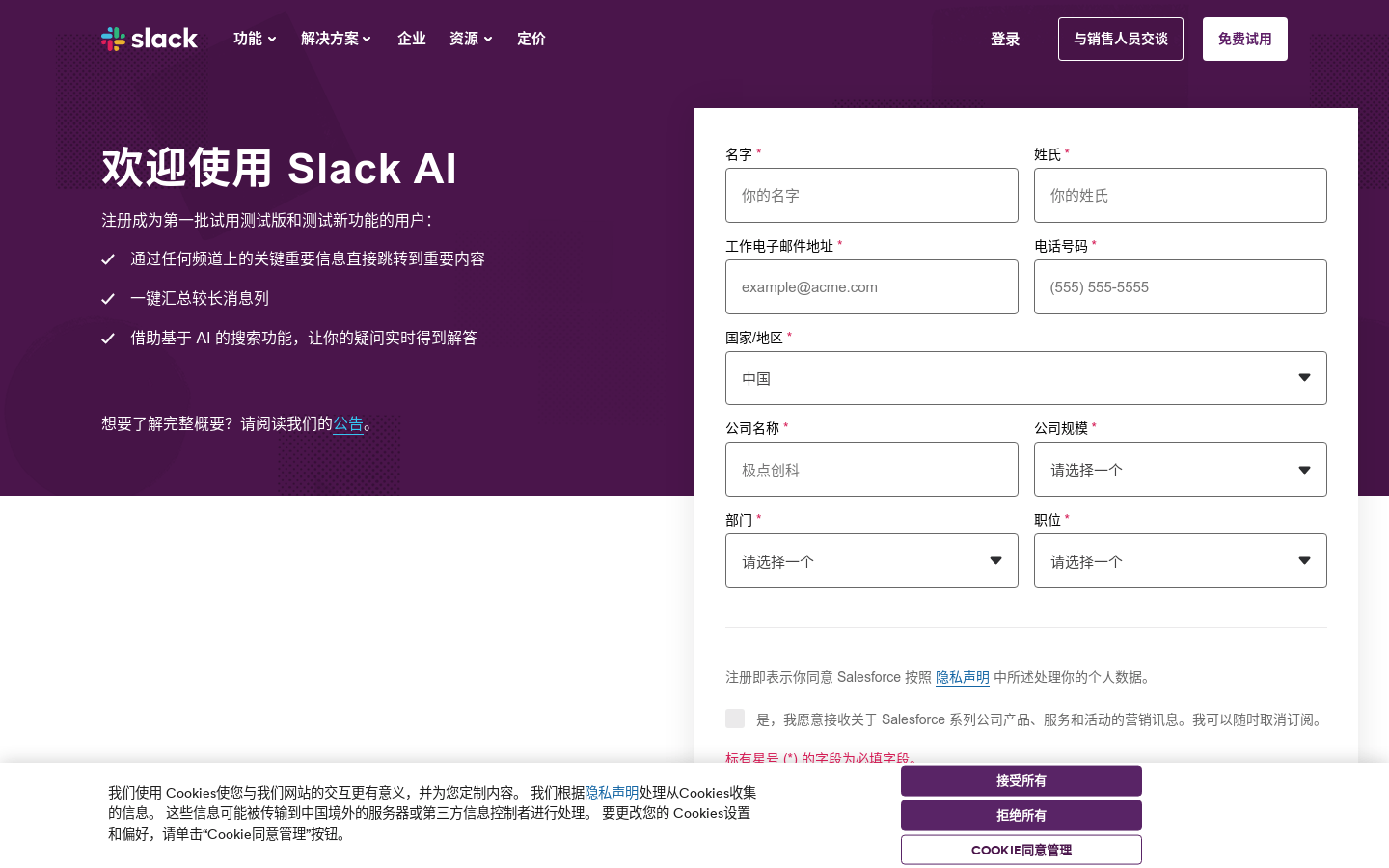Expand the 解决方案 menu
Image resolution: width=1389 pixels, height=868 pixels.
click(336, 39)
